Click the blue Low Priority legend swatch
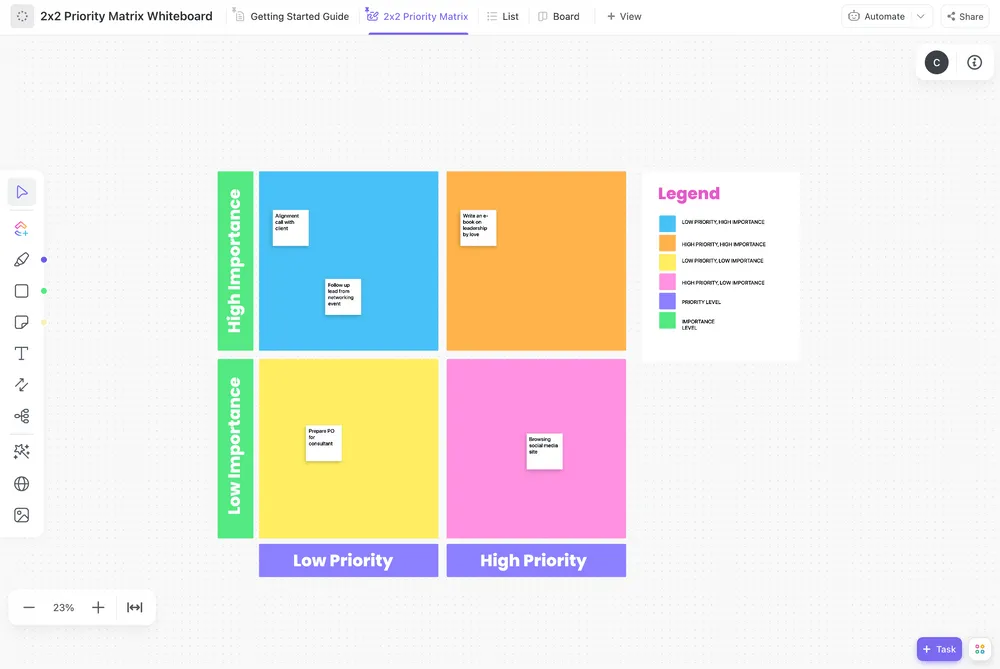The image size is (1000, 669). click(667, 223)
